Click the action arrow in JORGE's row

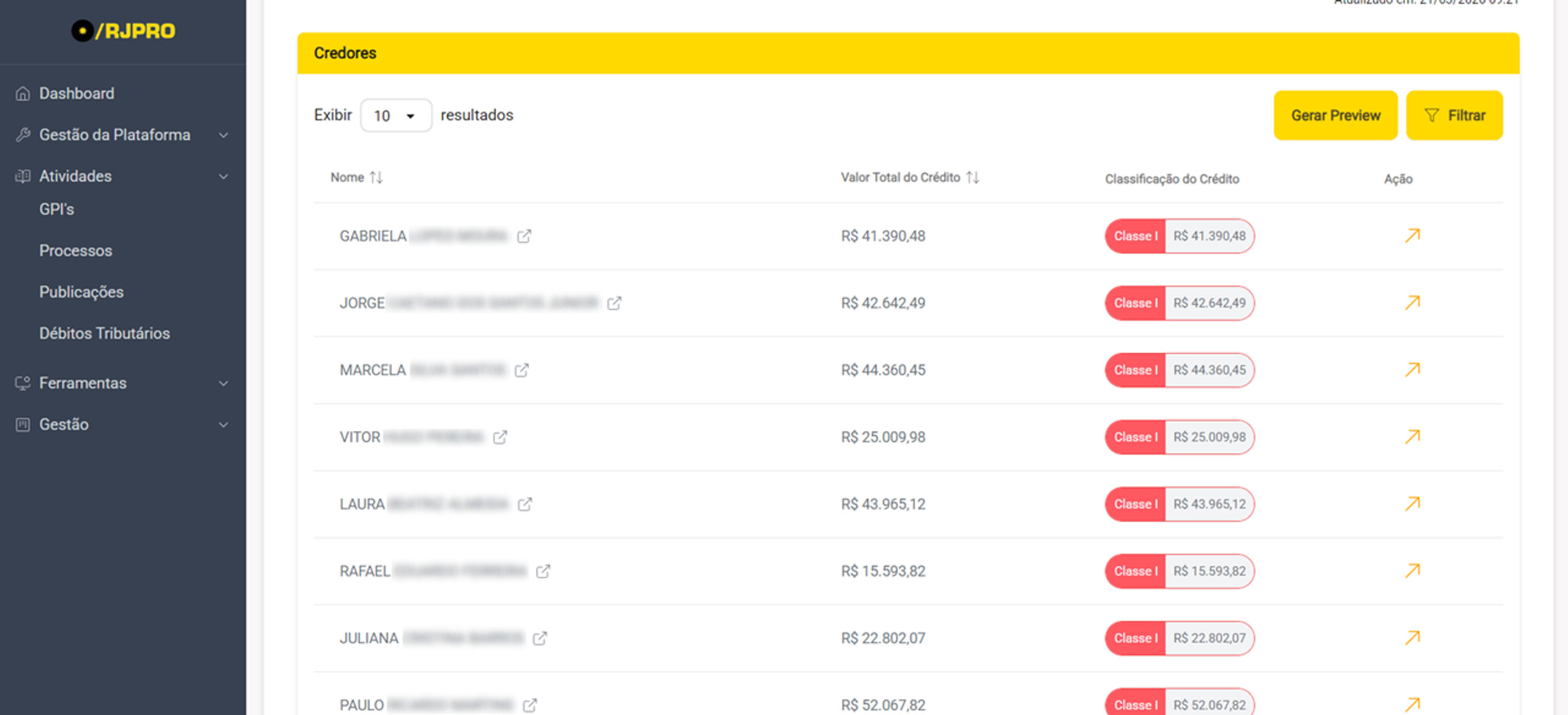point(1412,303)
